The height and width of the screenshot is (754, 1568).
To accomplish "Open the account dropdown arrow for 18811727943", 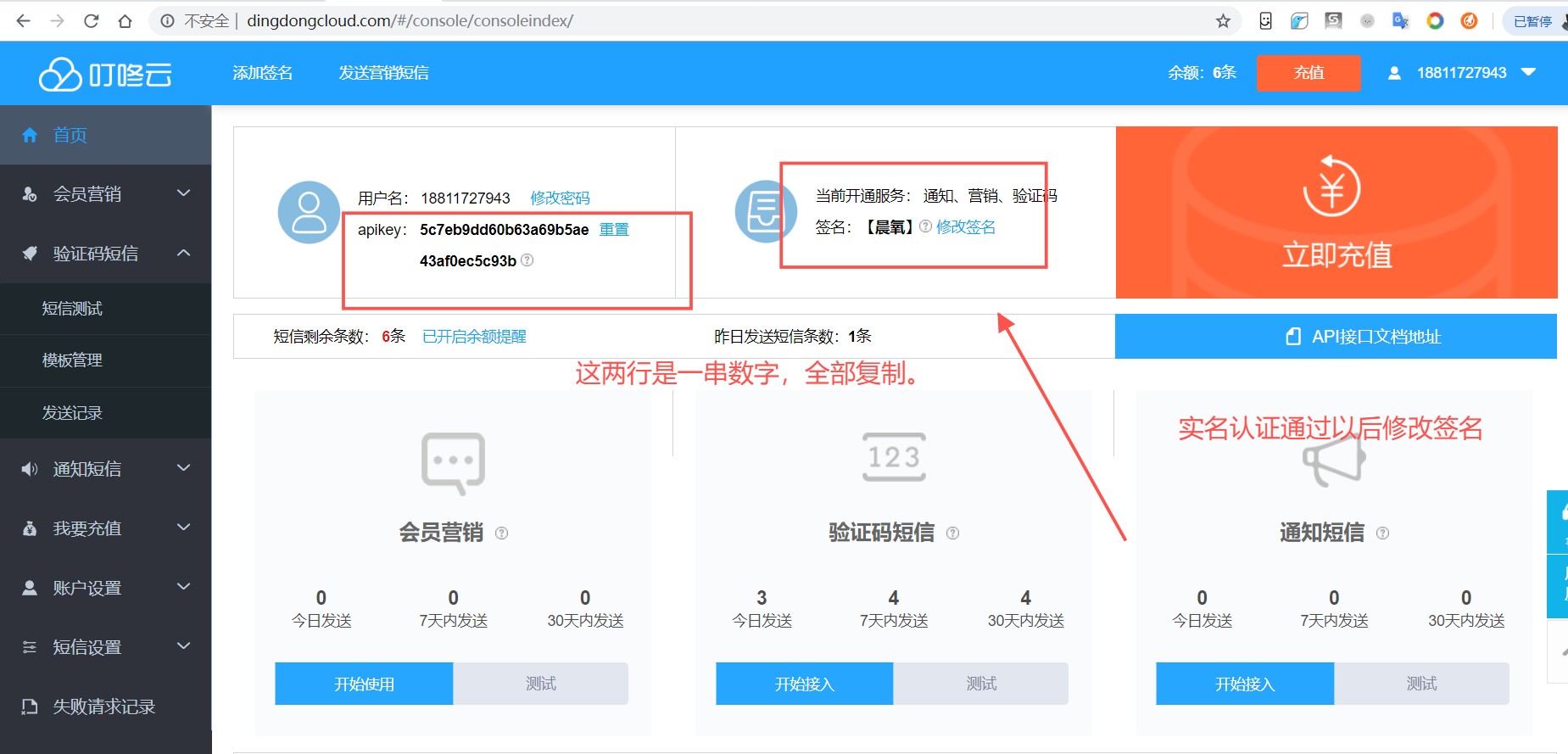I will coord(1528,72).
